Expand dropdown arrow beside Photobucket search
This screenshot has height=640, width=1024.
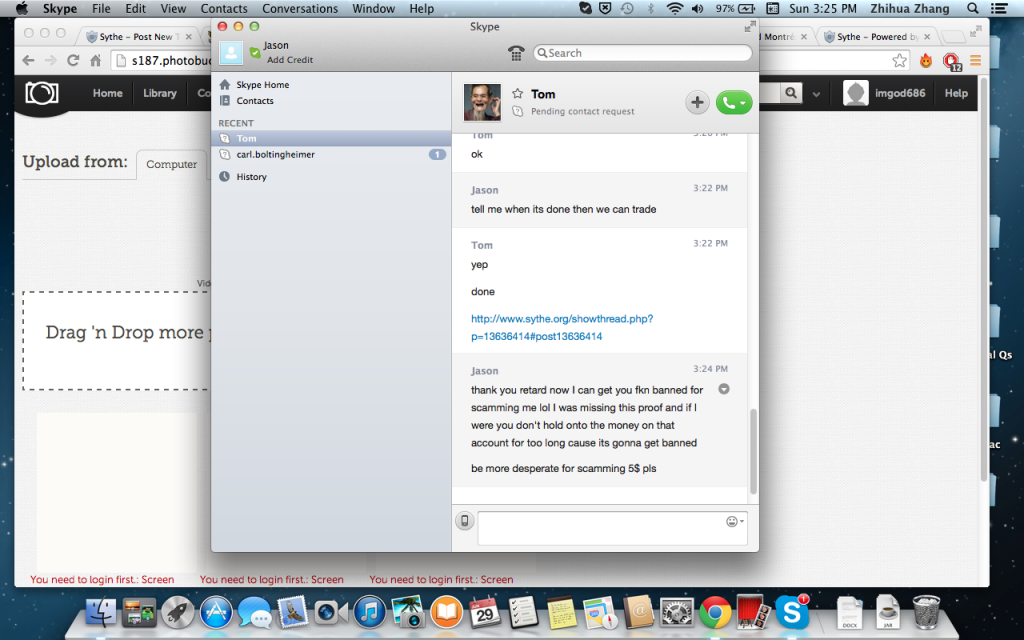point(816,94)
